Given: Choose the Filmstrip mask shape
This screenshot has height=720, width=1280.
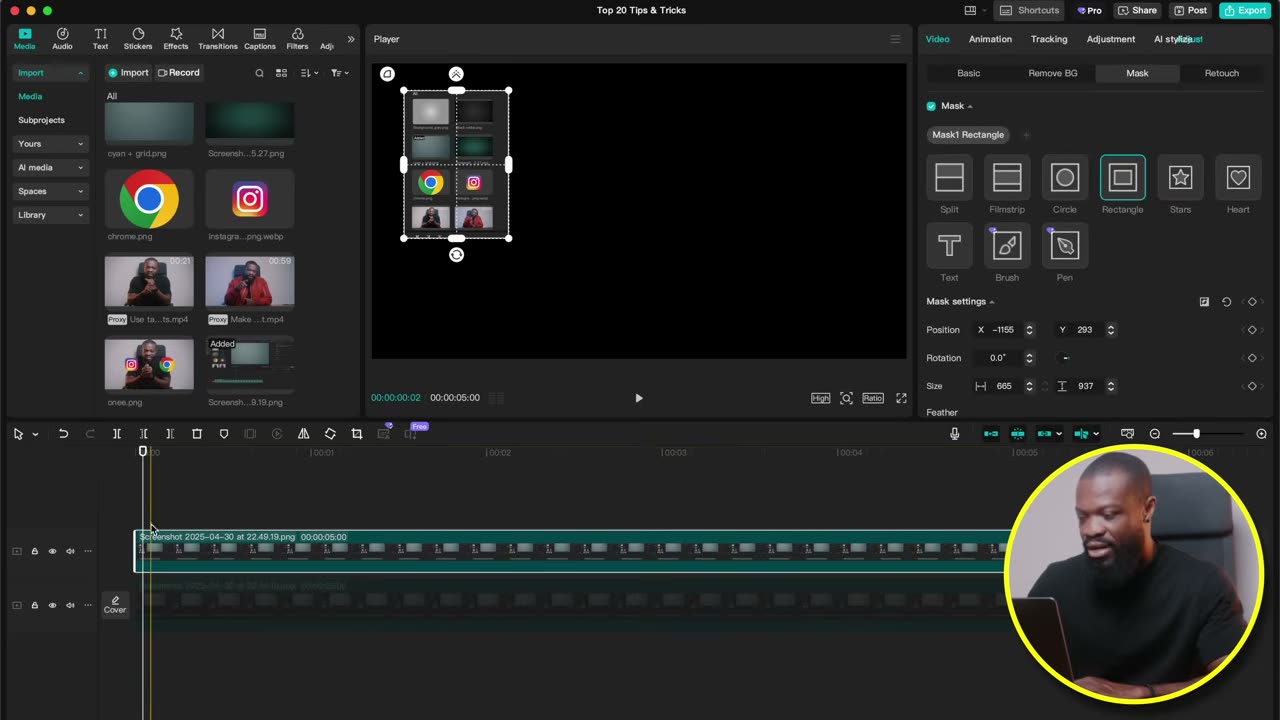Looking at the screenshot, I should pyautogui.click(x=1007, y=178).
